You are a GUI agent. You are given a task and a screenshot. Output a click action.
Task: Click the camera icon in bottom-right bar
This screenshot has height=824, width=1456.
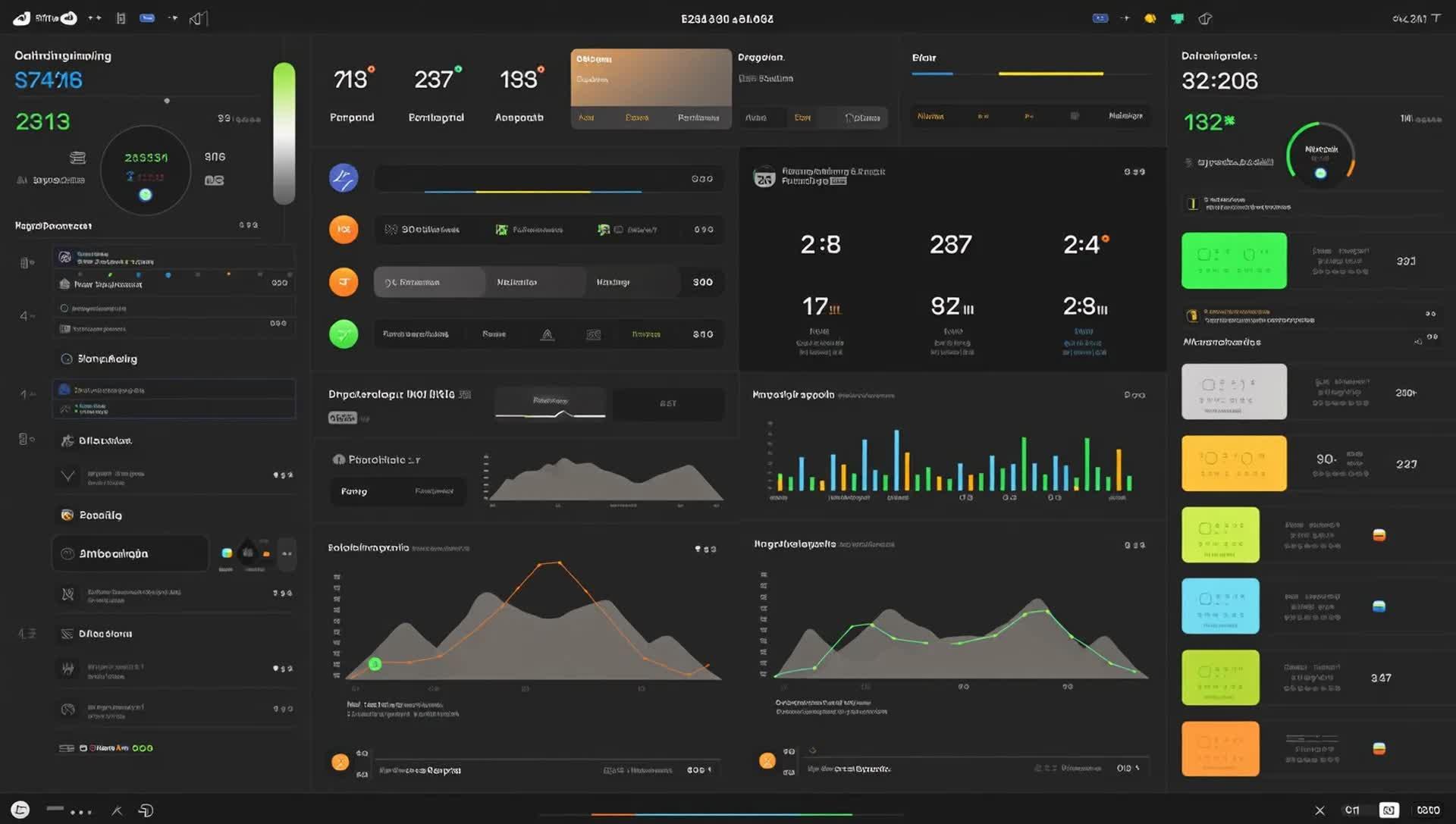(x=1389, y=810)
